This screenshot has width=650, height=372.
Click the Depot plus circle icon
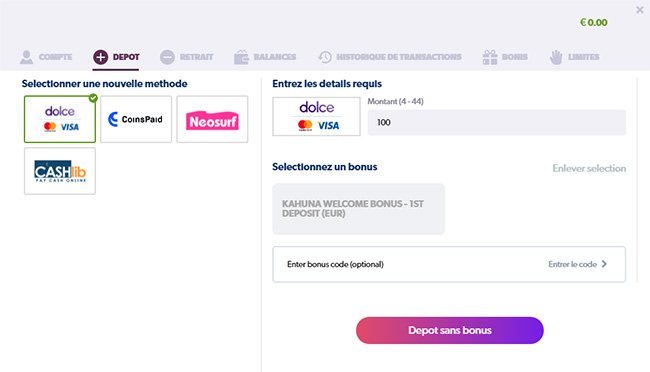[x=100, y=57]
